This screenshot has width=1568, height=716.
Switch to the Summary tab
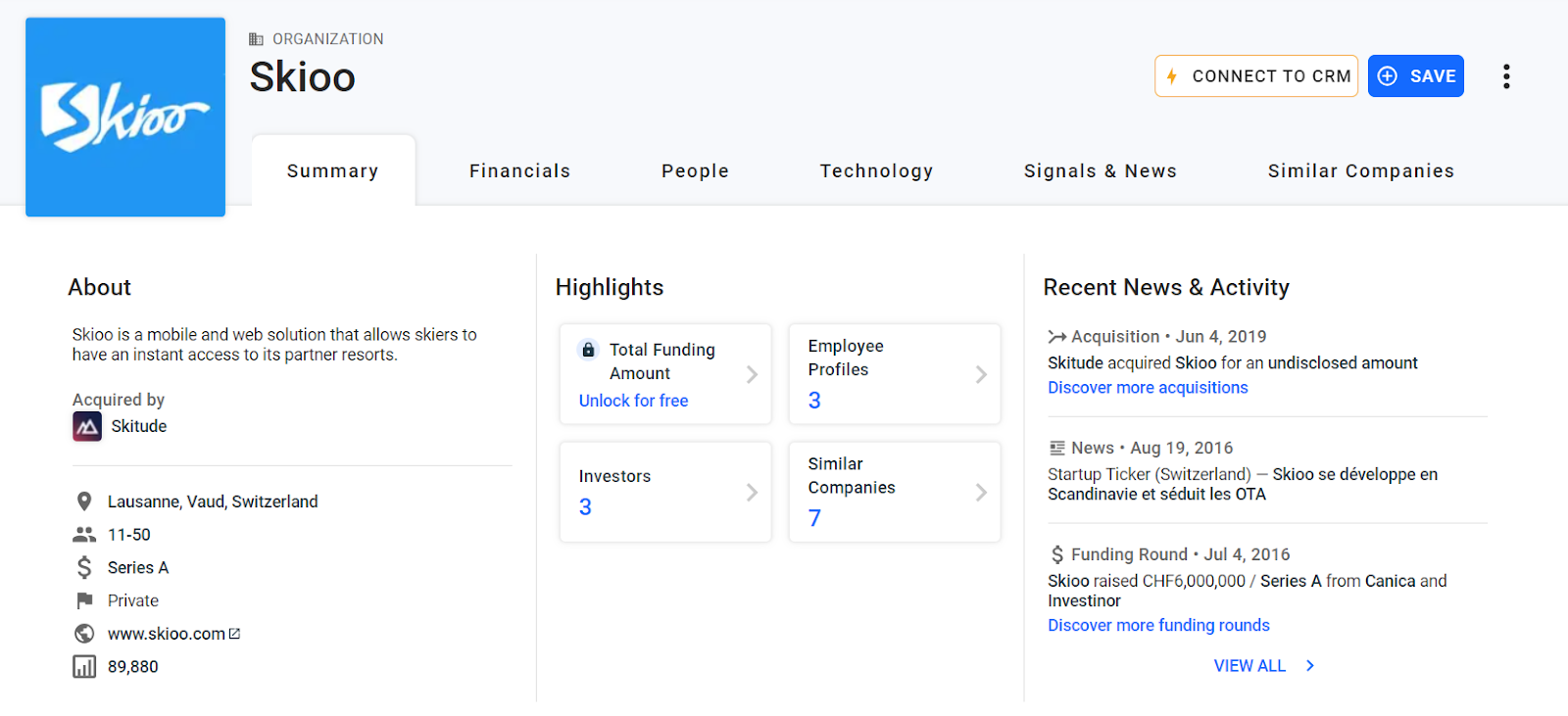coord(333,170)
